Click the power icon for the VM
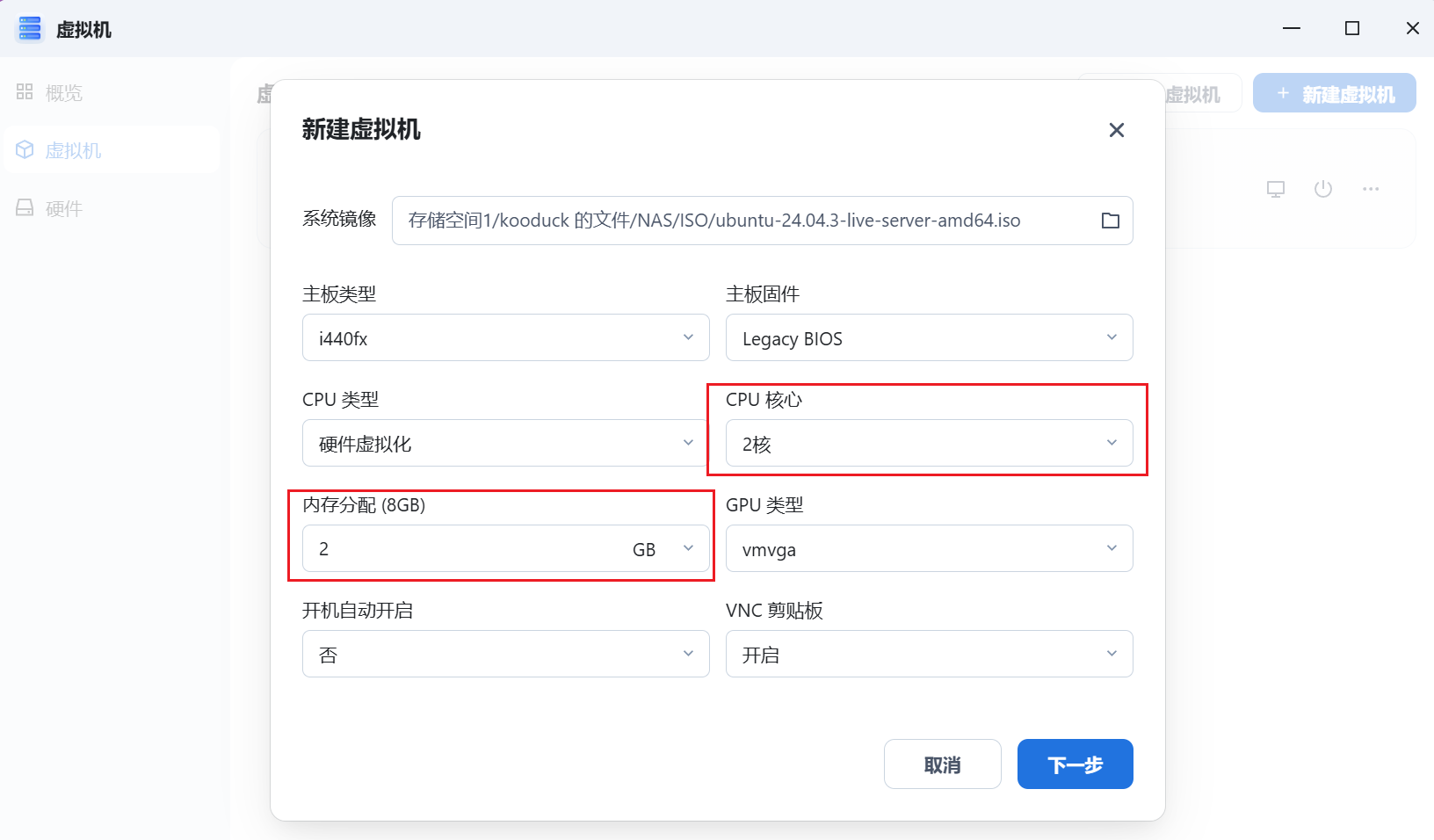Image resolution: width=1434 pixels, height=840 pixels. click(1323, 188)
